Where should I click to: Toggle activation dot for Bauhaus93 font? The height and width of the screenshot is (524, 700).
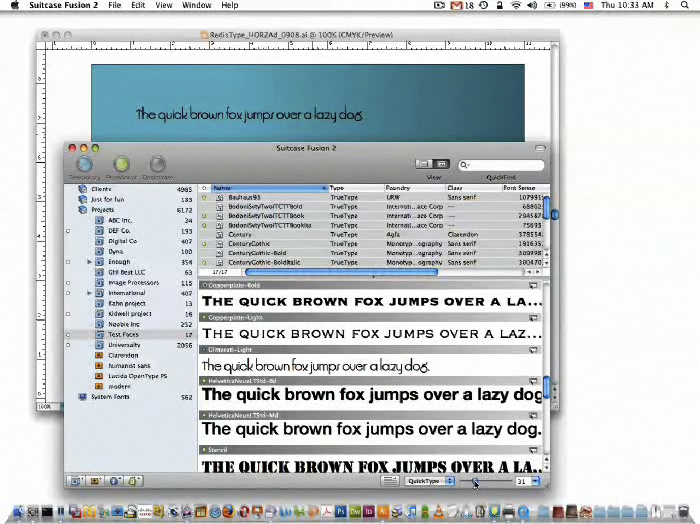204,197
